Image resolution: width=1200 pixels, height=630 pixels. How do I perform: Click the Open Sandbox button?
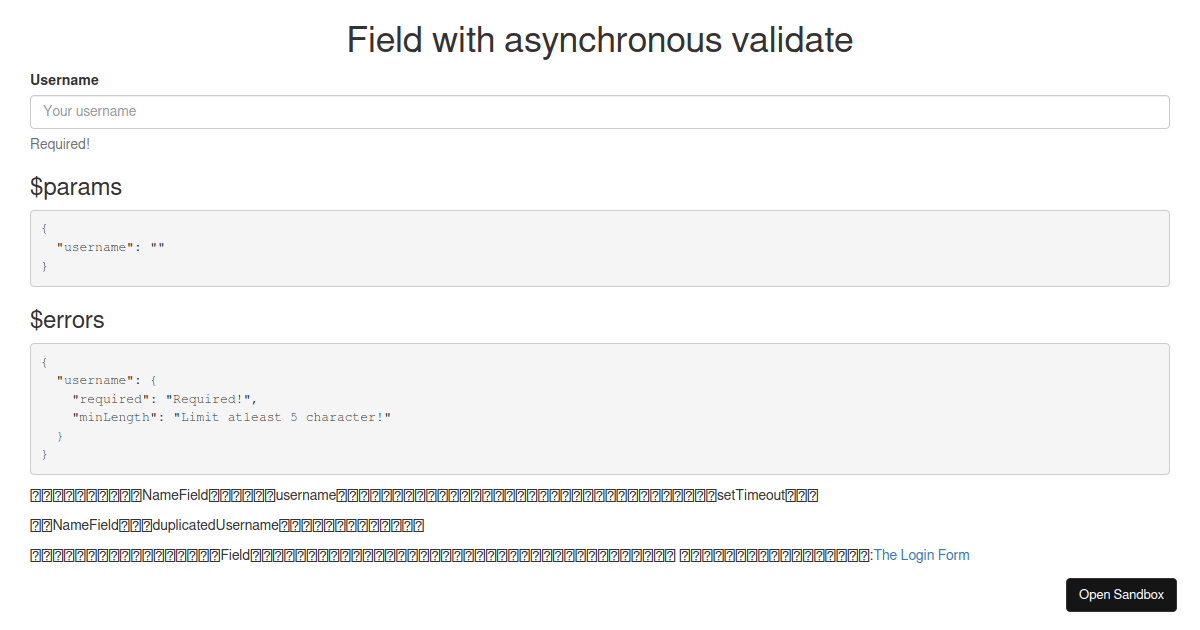point(1121,594)
